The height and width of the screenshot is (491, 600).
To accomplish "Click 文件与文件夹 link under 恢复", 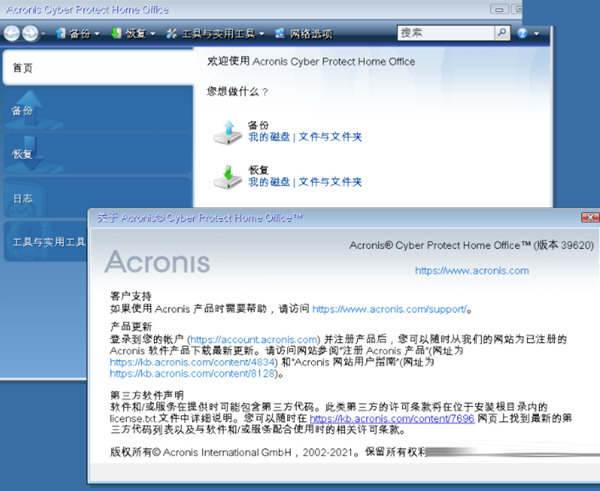I will pyautogui.click(x=330, y=182).
